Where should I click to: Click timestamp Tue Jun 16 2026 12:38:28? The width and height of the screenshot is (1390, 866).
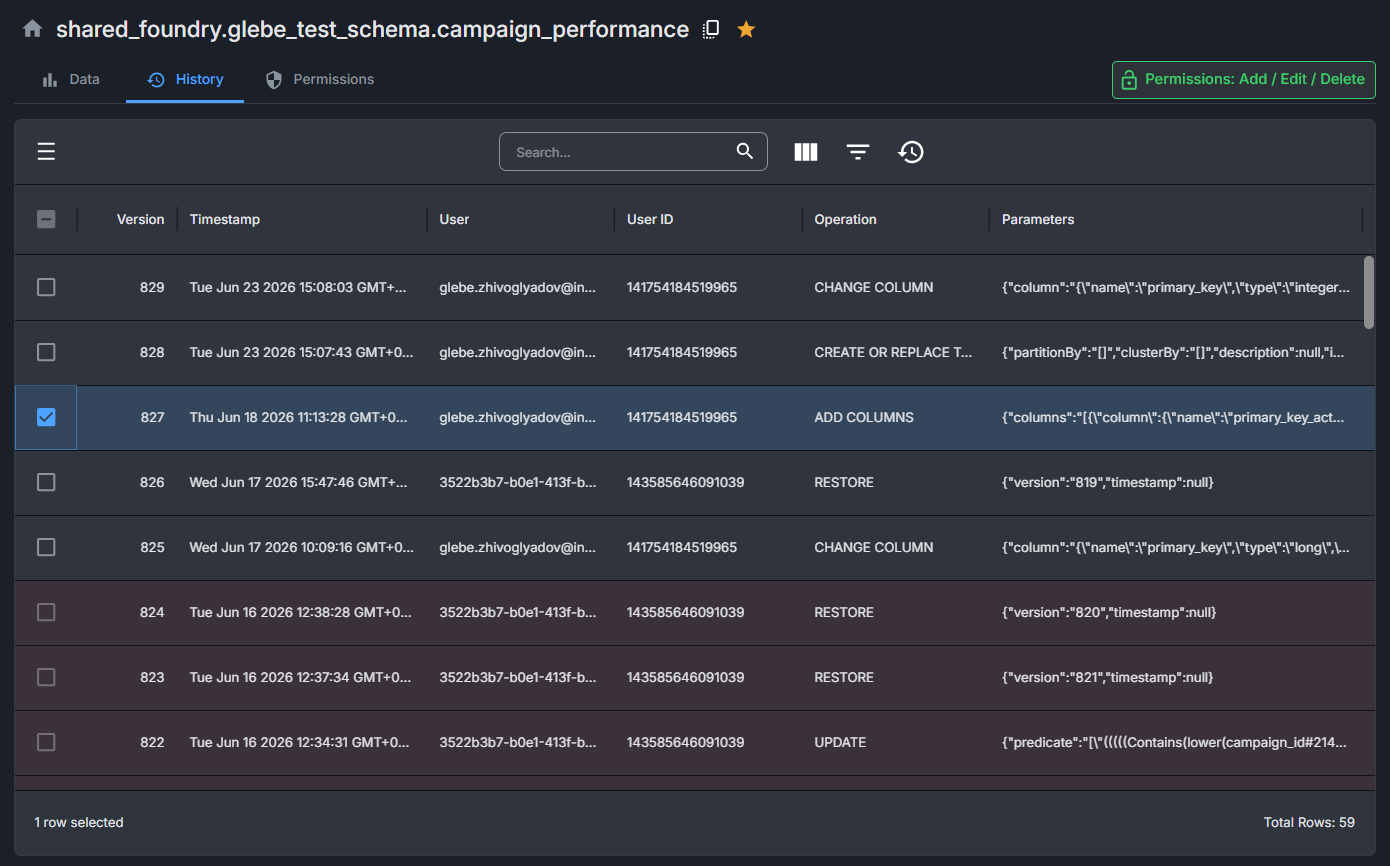pos(300,612)
